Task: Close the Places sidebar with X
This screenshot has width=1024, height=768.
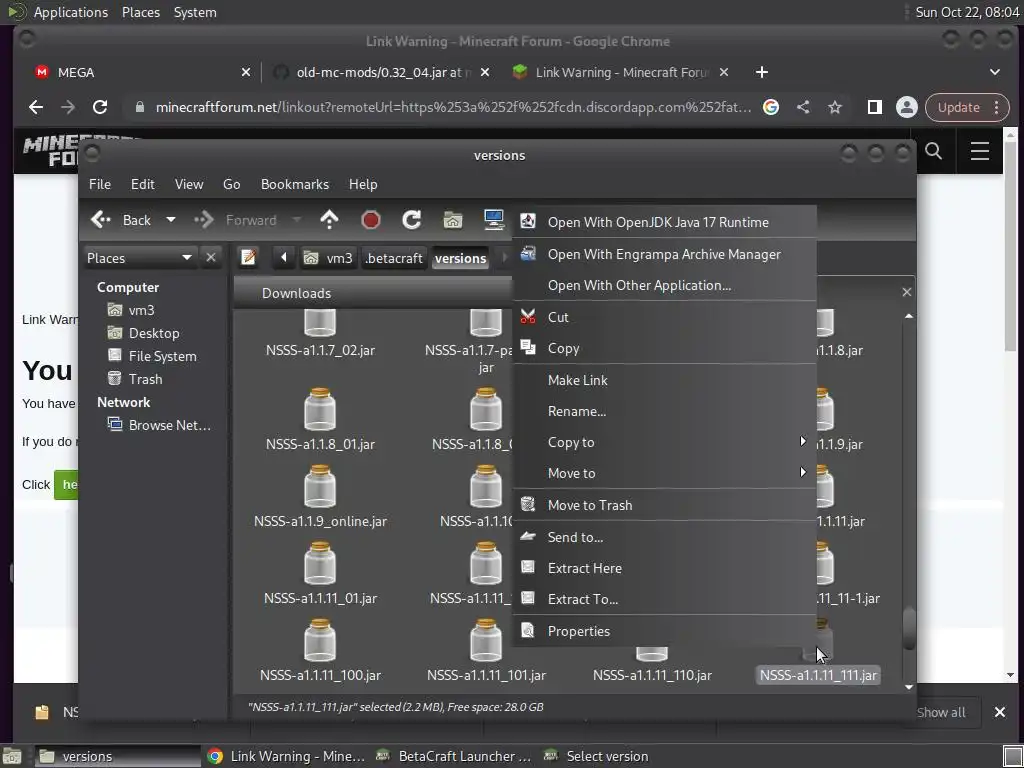Action: click(x=211, y=257)
